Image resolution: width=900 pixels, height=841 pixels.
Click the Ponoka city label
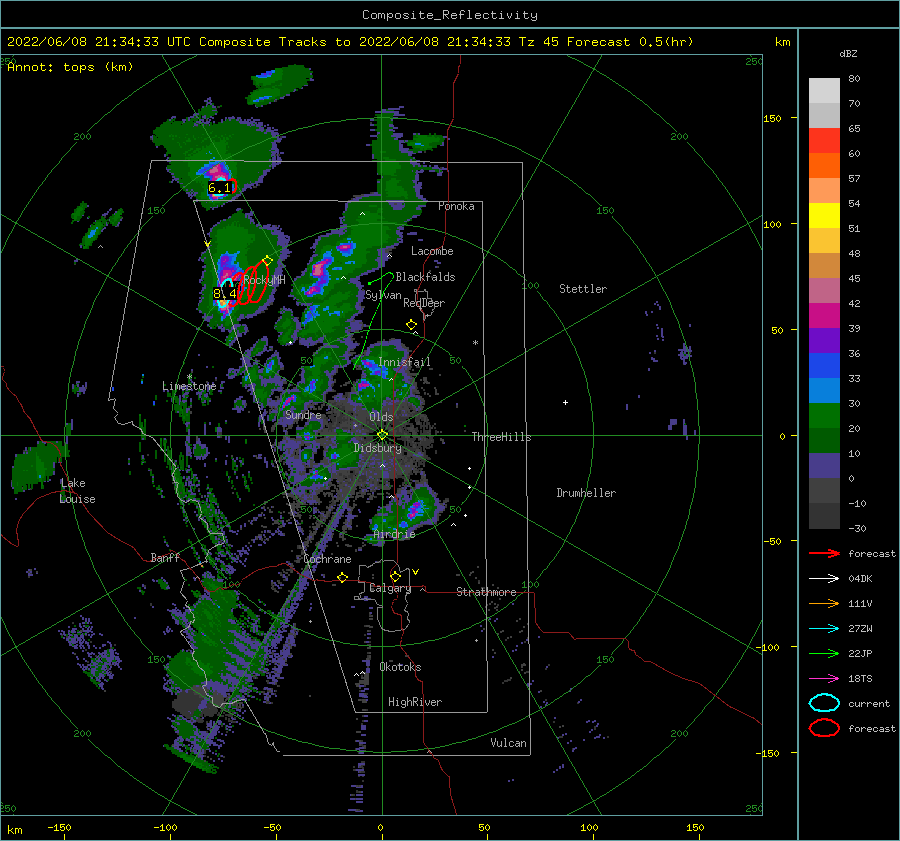click(456, 206)
